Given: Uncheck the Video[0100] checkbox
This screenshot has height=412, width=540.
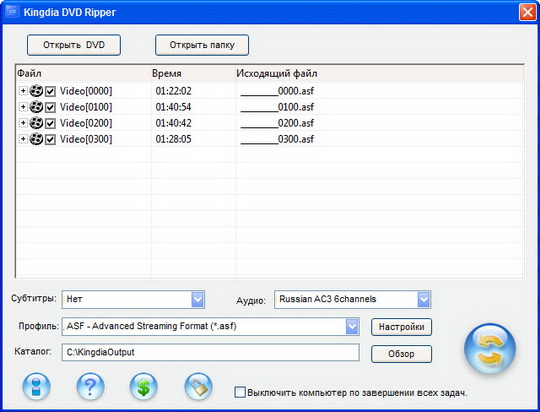Looking at the screenshot, I should (x=50, y=107).
